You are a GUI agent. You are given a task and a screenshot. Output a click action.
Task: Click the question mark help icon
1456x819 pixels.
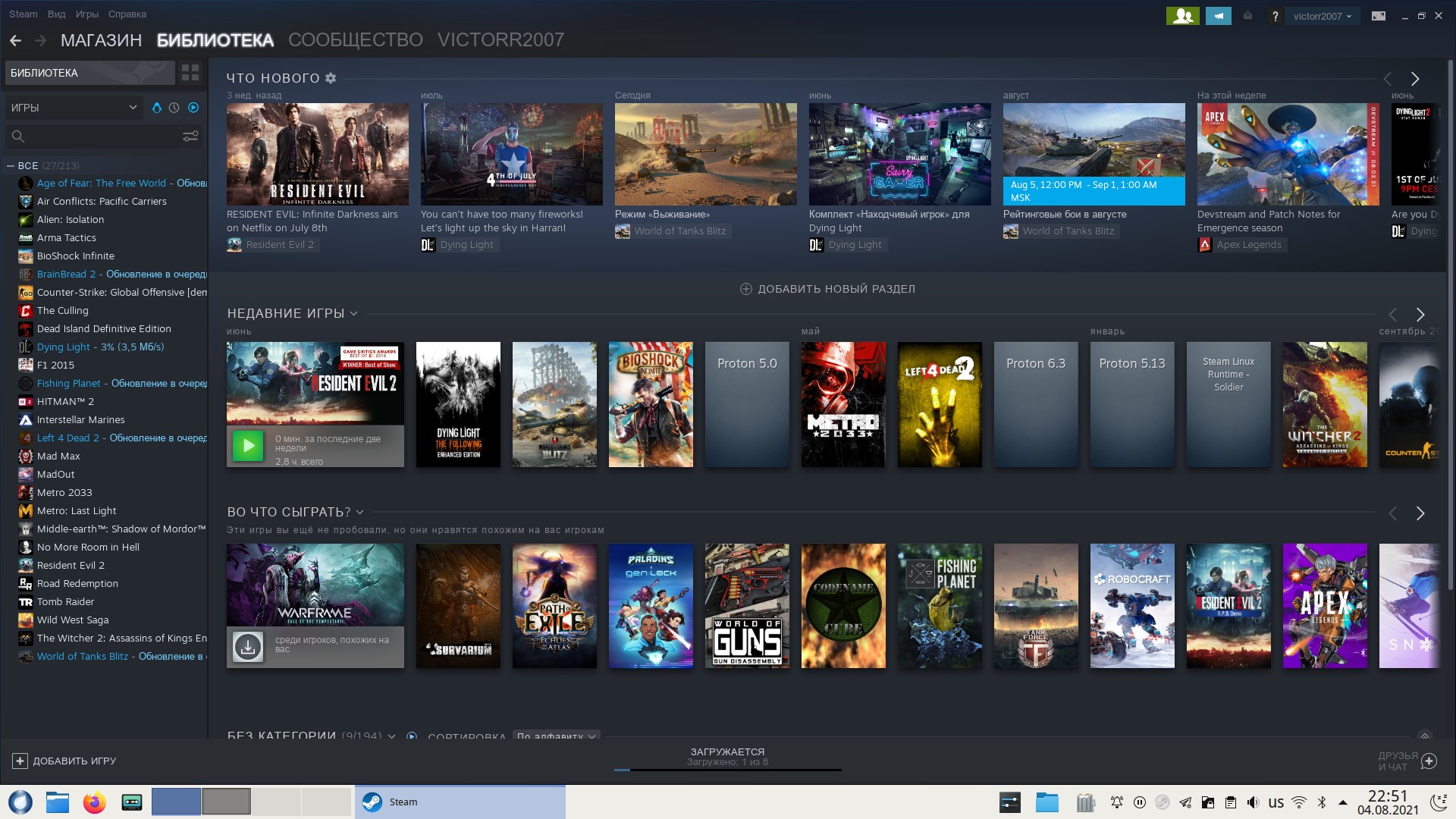tap(1275, 16)
